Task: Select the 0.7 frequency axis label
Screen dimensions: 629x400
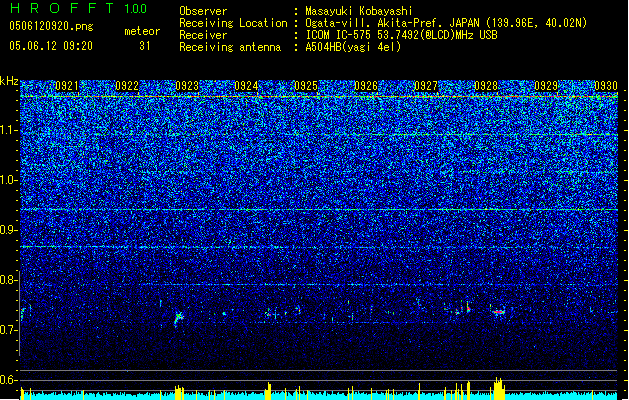Action: coord(9,330)
